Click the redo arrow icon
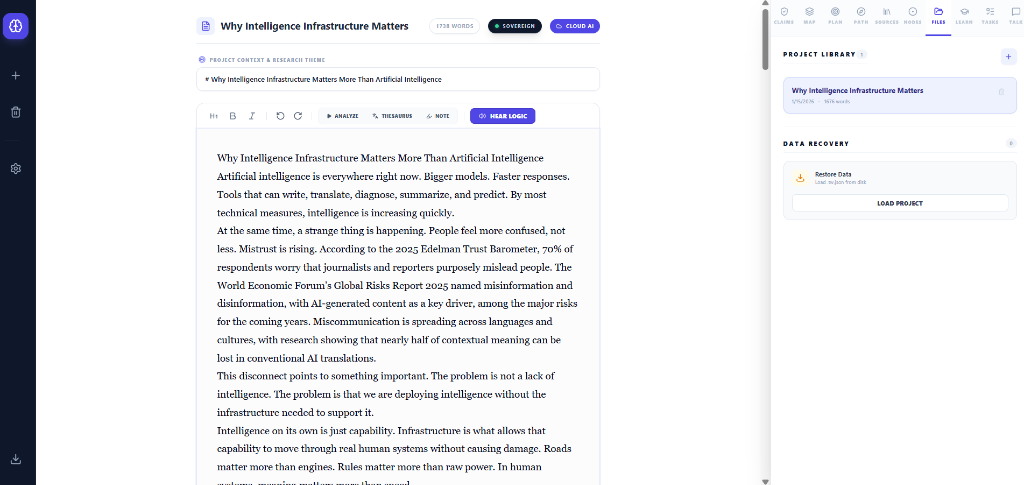This screenshot has width=1024, height=485. pyautogui.click(x=298, y=116)
